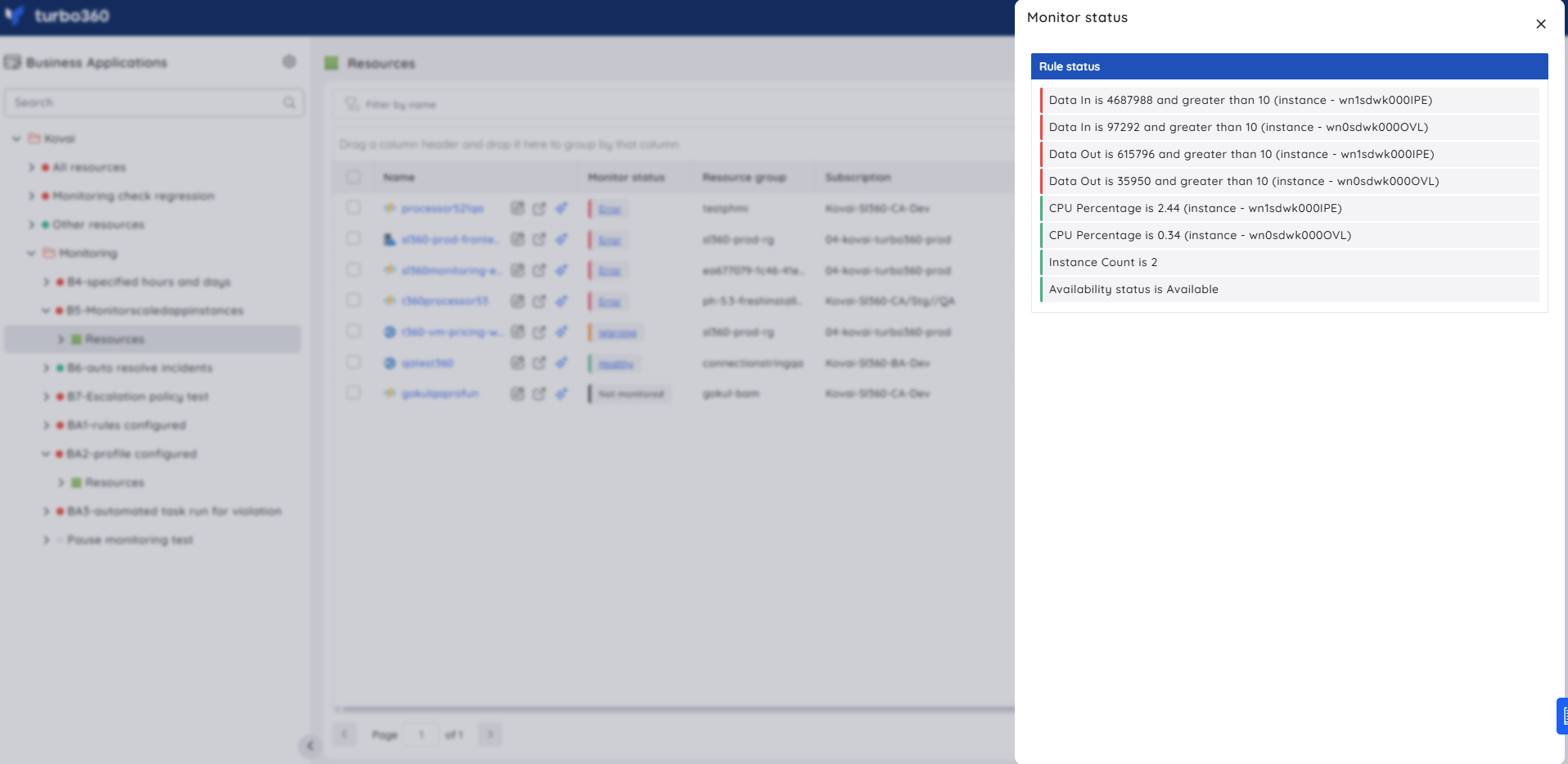This screenshot has width=1568, height=764.
Task: Collapse the Koval tree node
Action: 16,138
